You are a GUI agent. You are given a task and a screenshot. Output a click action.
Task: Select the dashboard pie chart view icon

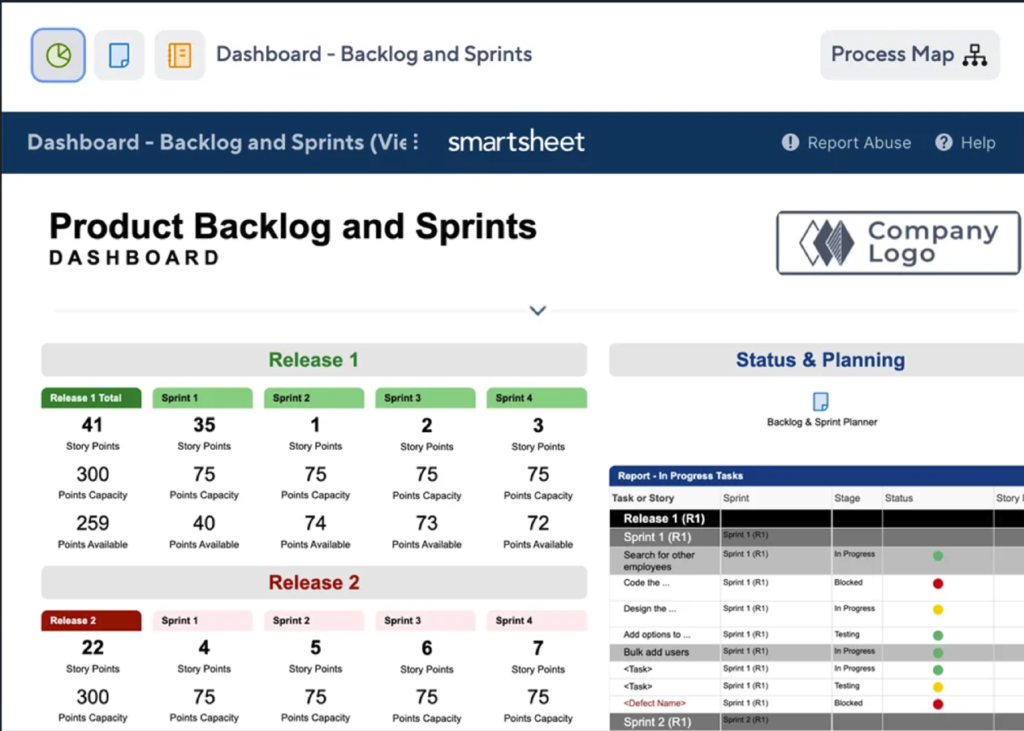pyautogui.click(x=58, y=55)
